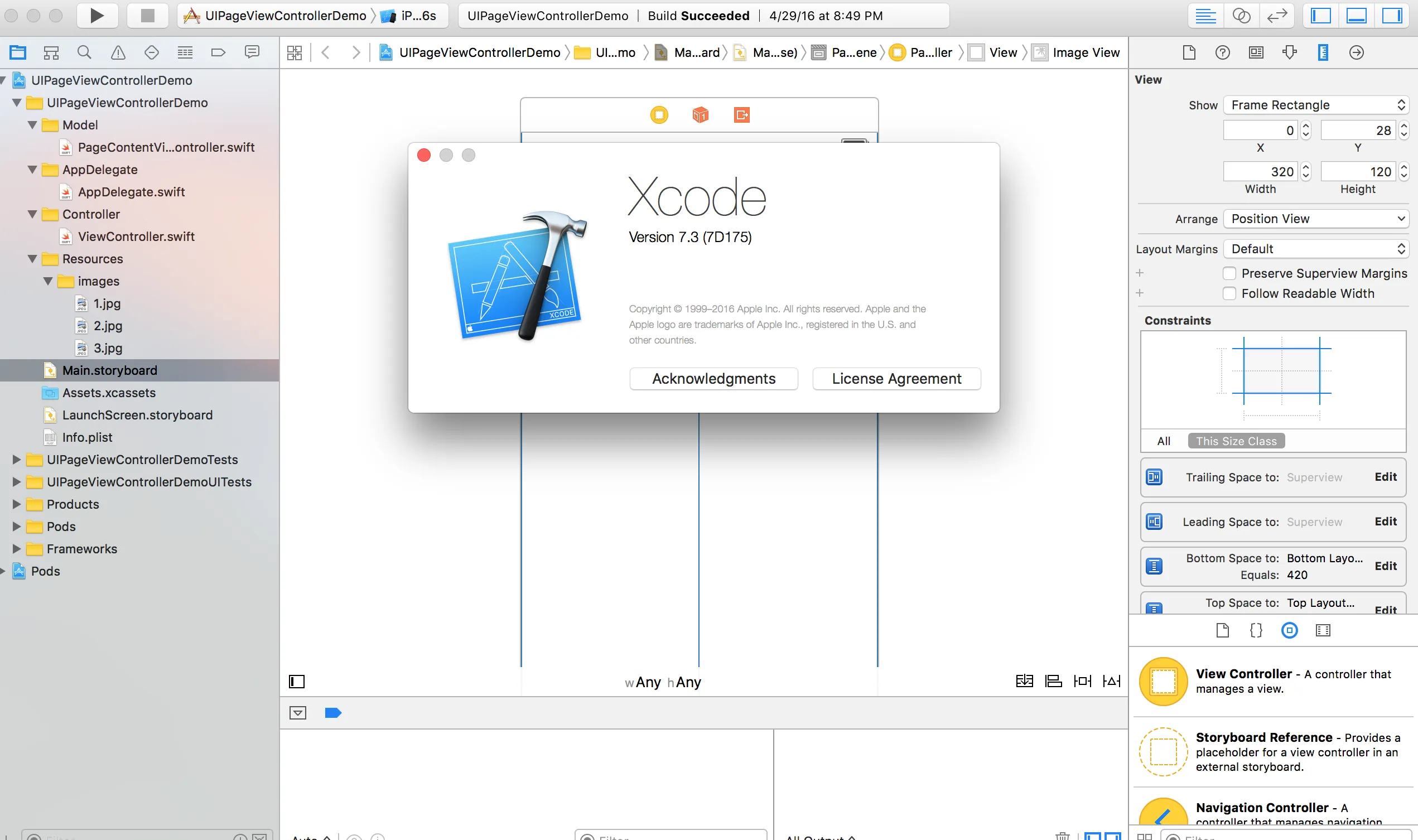This screenshot has width=1418, height=840.
Task: Click the License Agreement button
Action: click(896, 379)
